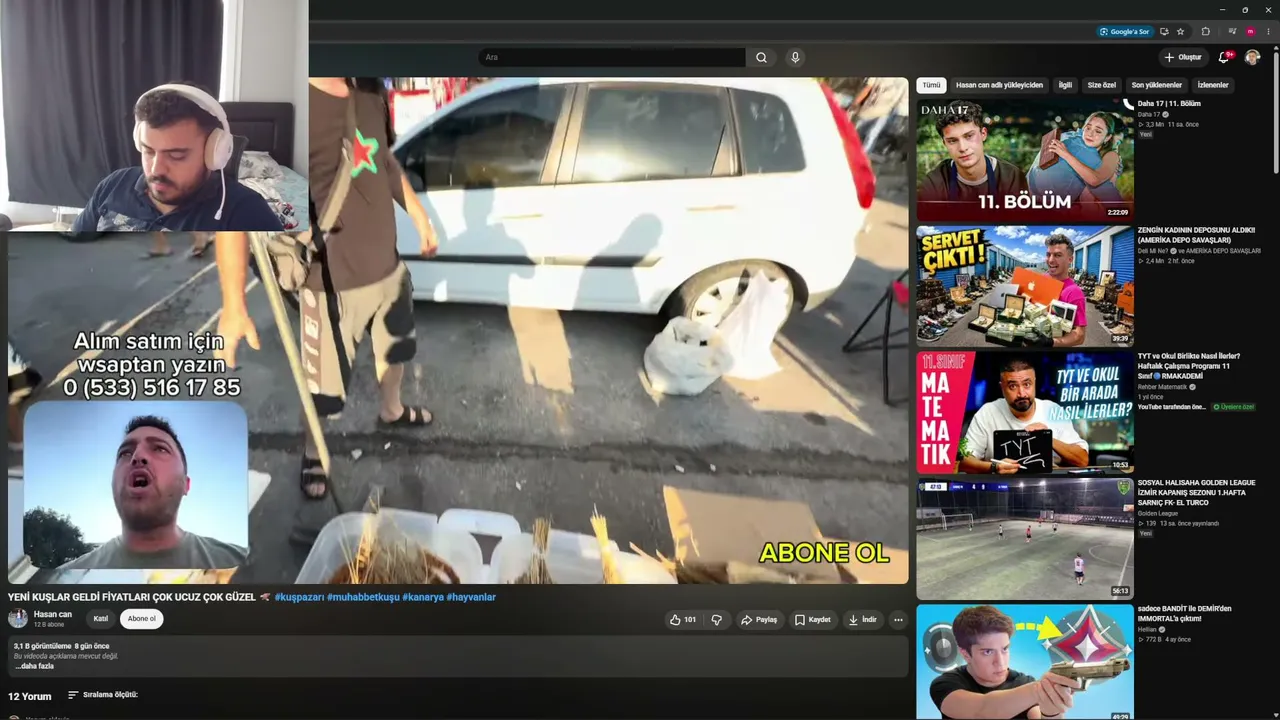Select the Hasan can adlı yükleyiciden chip
The height and width of the screenshot is (720, 1280).
coord(999,86)
